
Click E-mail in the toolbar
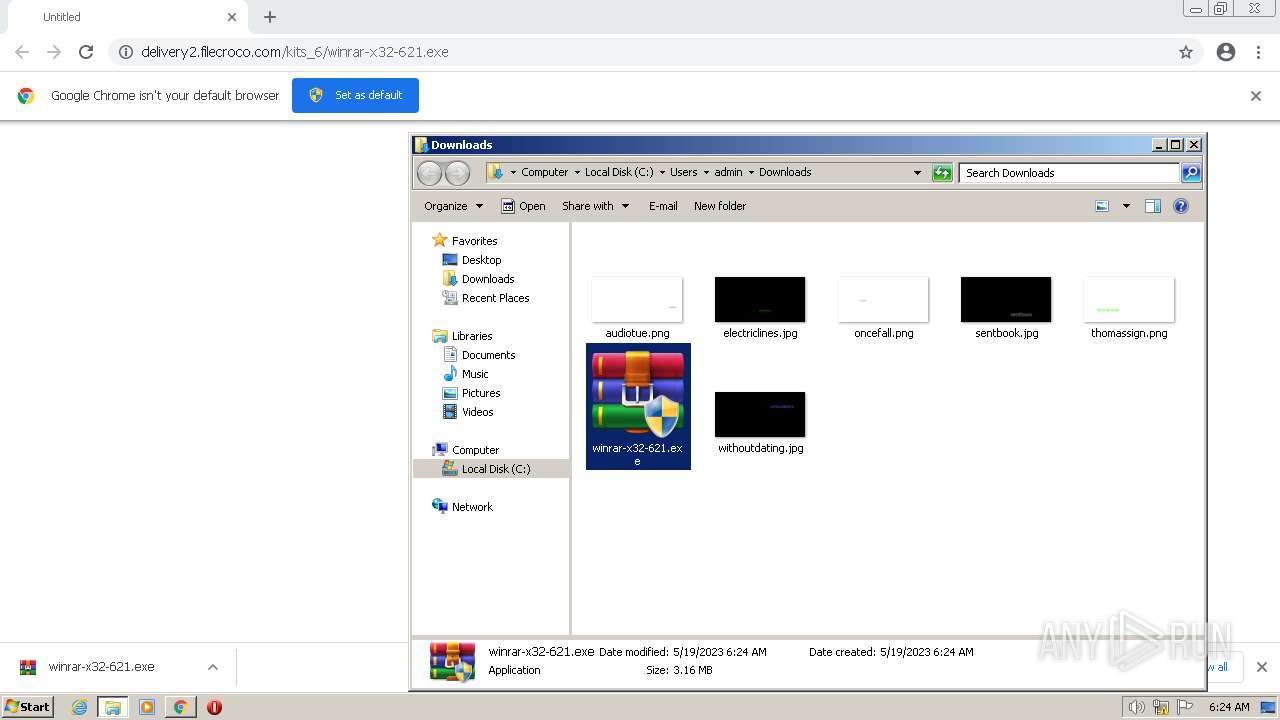point(663,206)
